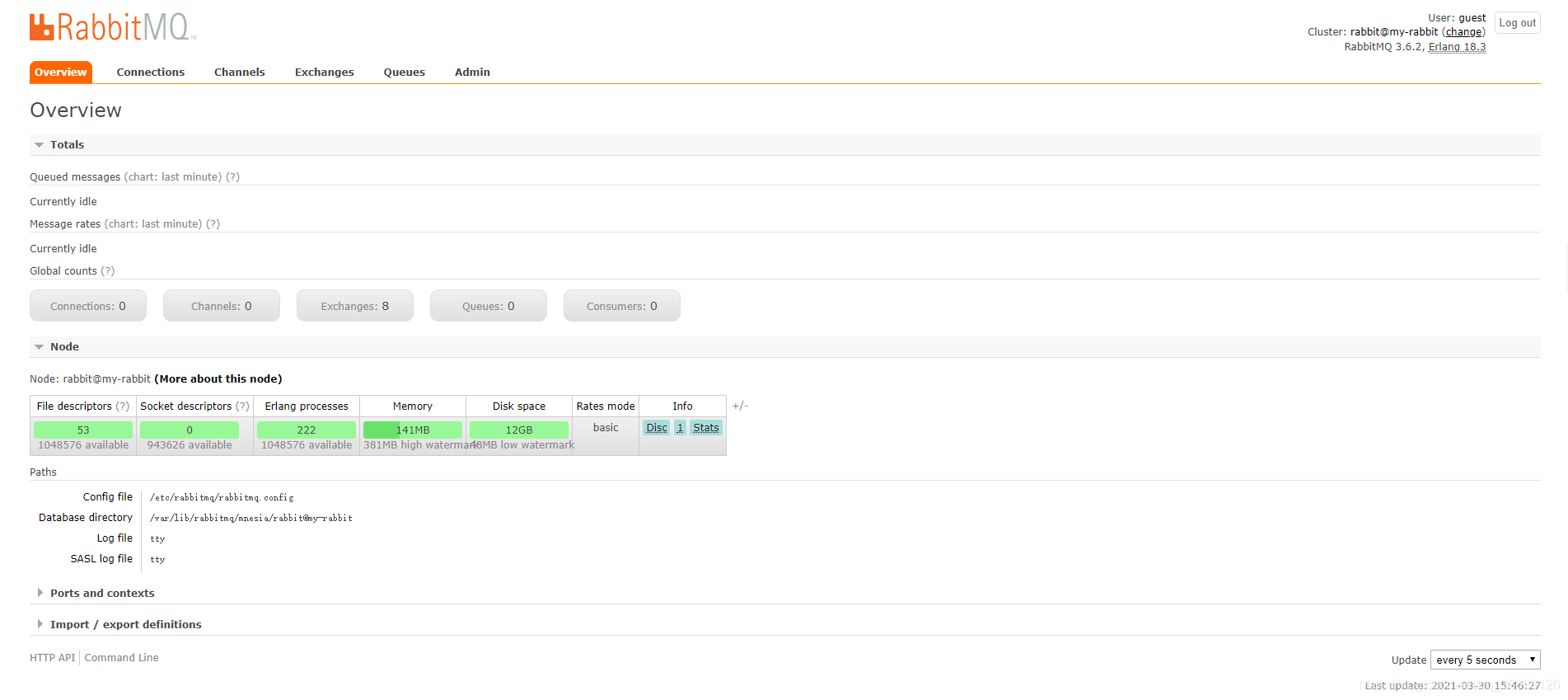This screenshot has width=1568, height=700.
Task: Show help for File descriptors
Action: coord(123,406)
